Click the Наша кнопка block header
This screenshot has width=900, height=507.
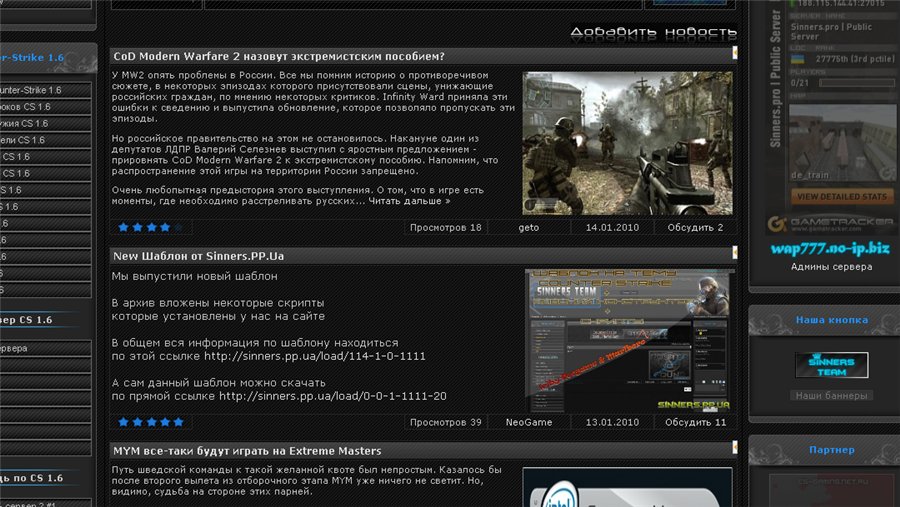pyautogui.click(x=831, y=320)
